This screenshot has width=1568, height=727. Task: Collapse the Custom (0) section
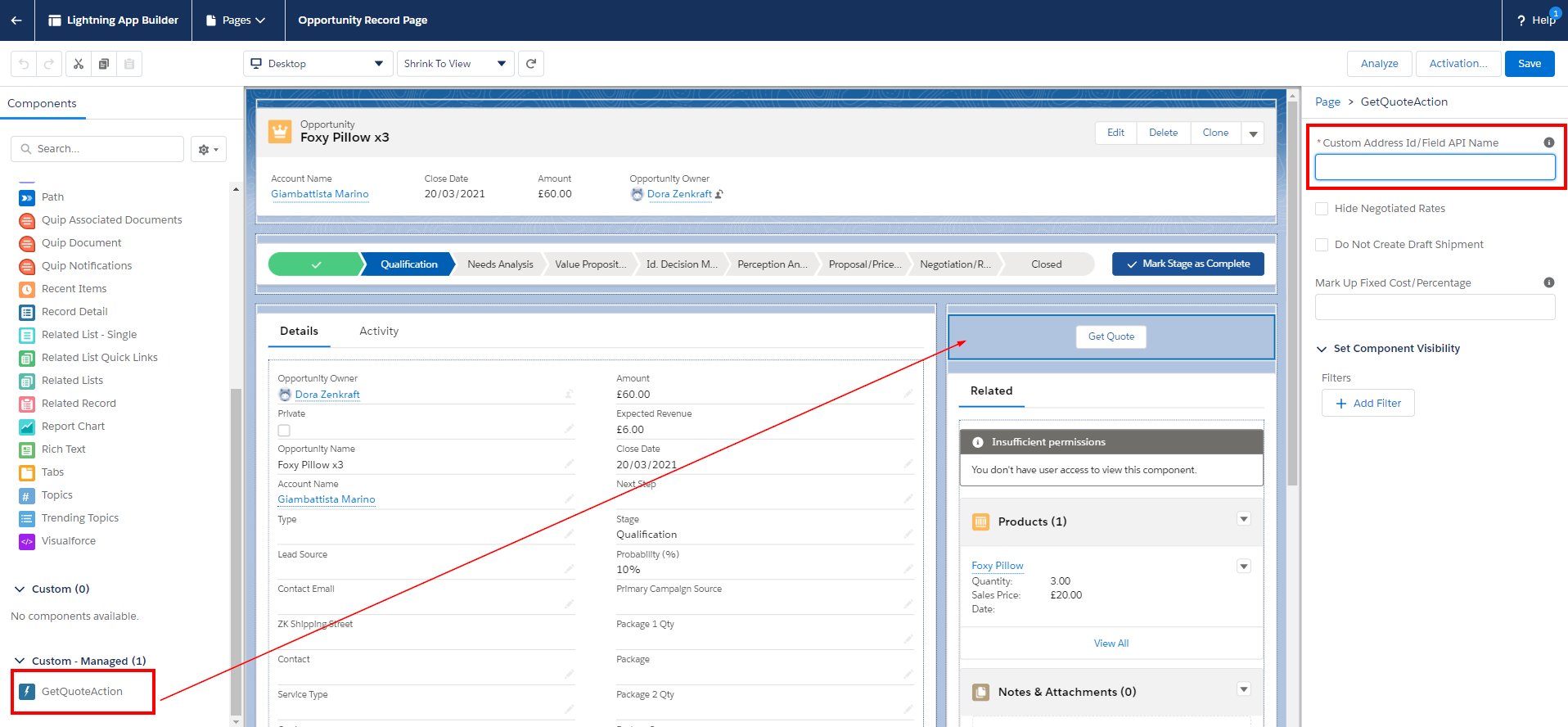click(x=20, y=589)
